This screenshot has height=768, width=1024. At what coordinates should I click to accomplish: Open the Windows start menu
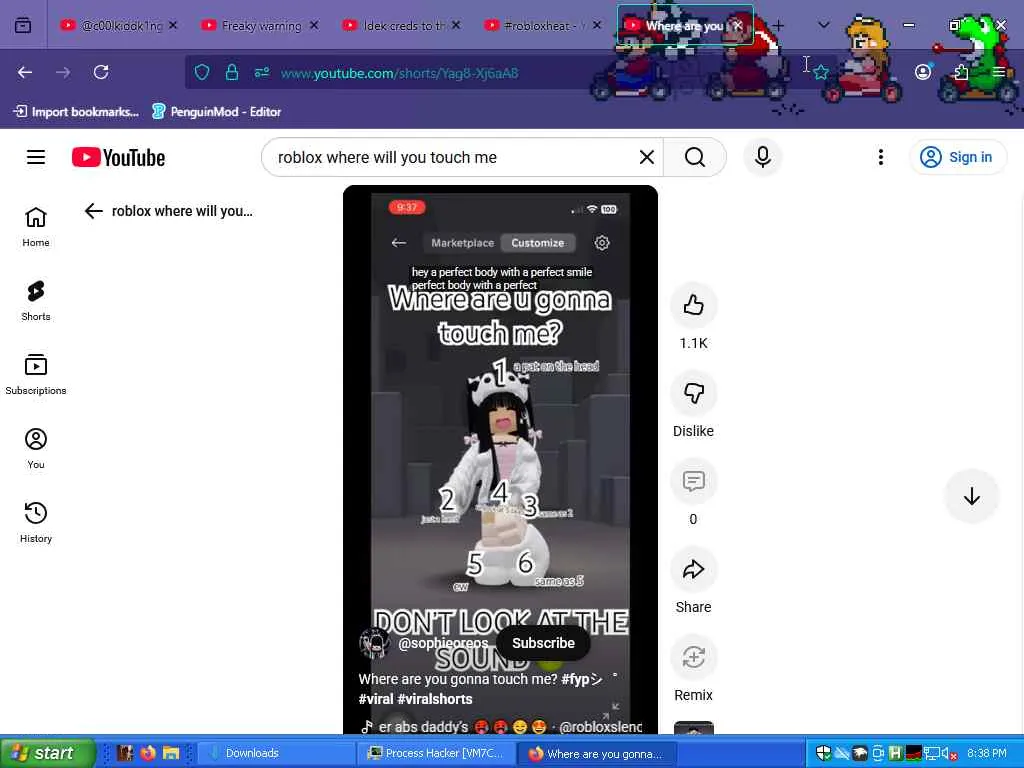point(46,753)
